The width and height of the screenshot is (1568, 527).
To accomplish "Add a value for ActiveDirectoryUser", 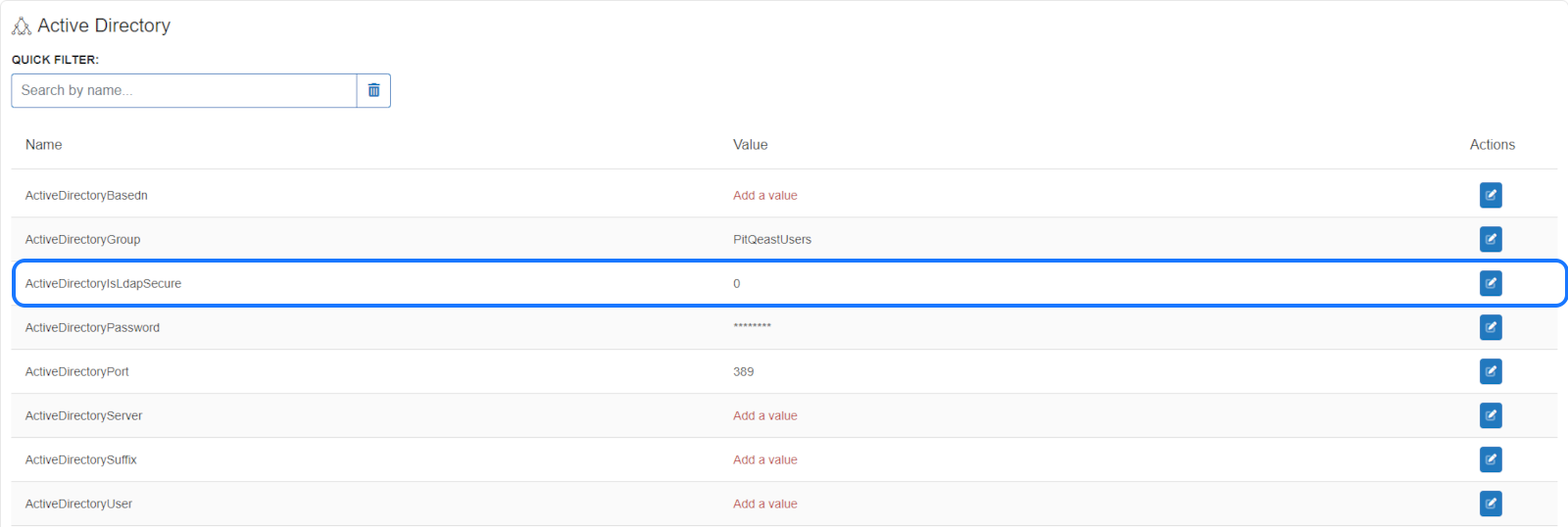I will pyautogui.click(x=765, y=503).
